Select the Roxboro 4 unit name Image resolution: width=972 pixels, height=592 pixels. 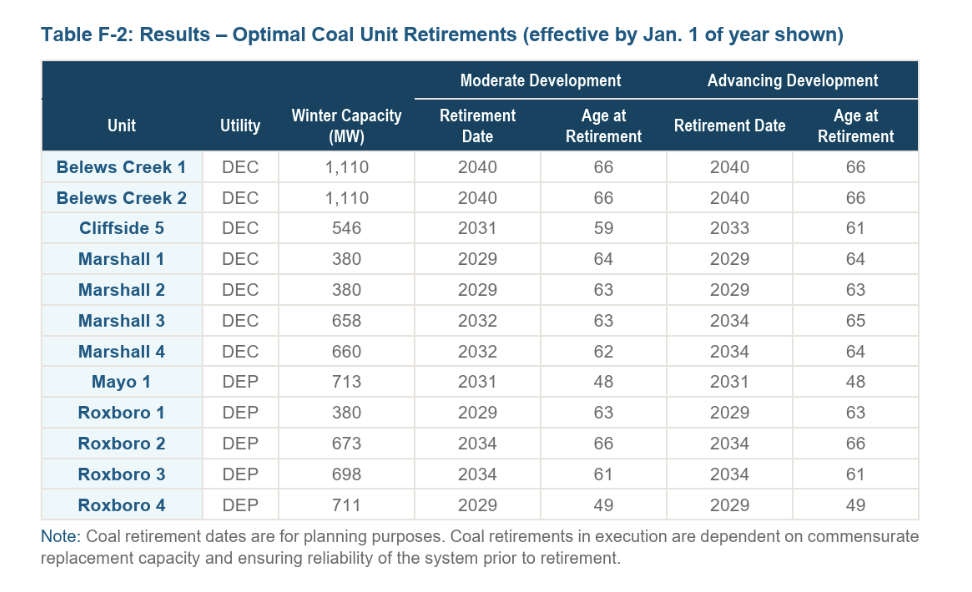121,505
